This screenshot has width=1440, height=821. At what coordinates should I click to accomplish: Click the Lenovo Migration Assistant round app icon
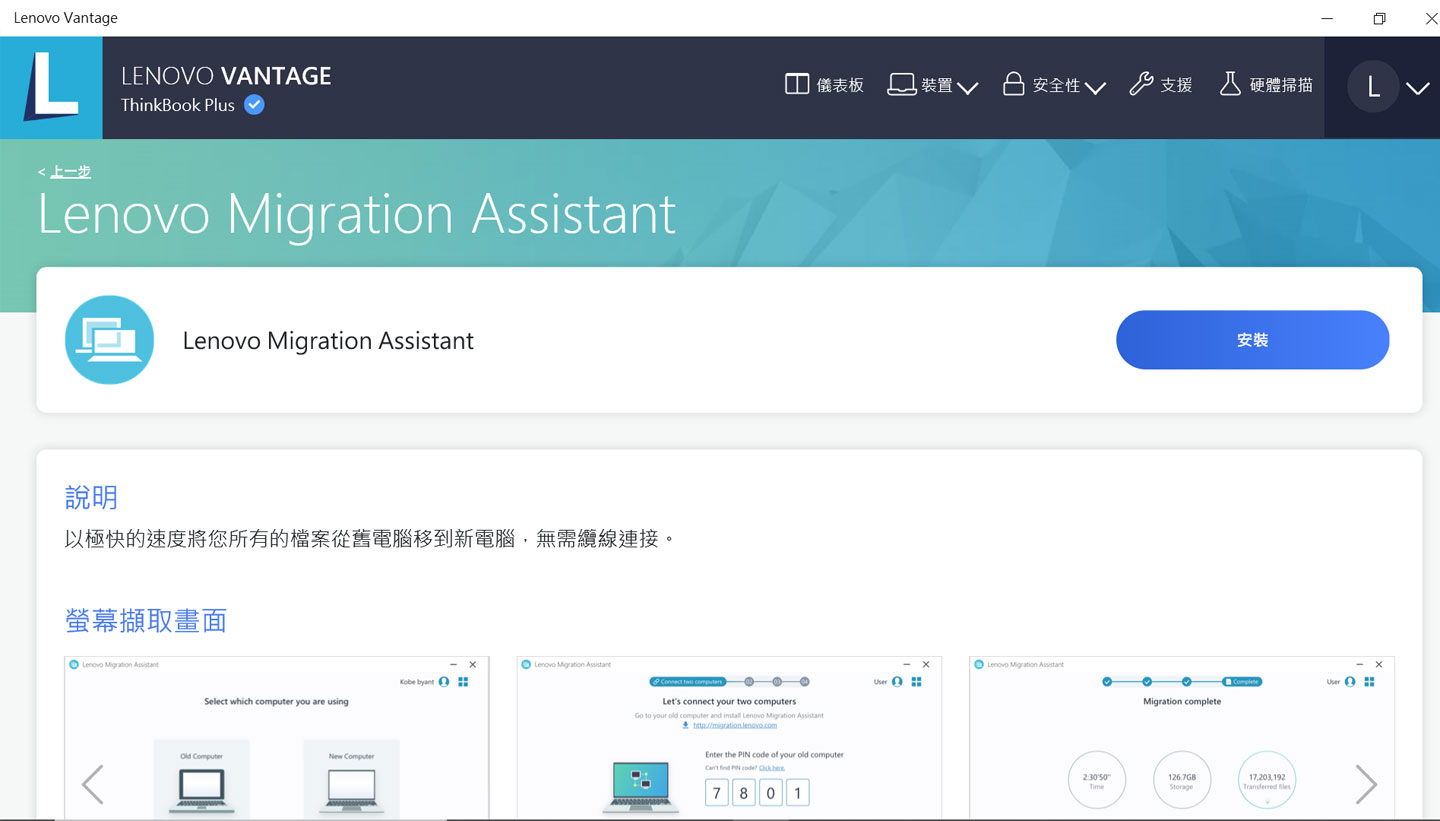(109, 340)
